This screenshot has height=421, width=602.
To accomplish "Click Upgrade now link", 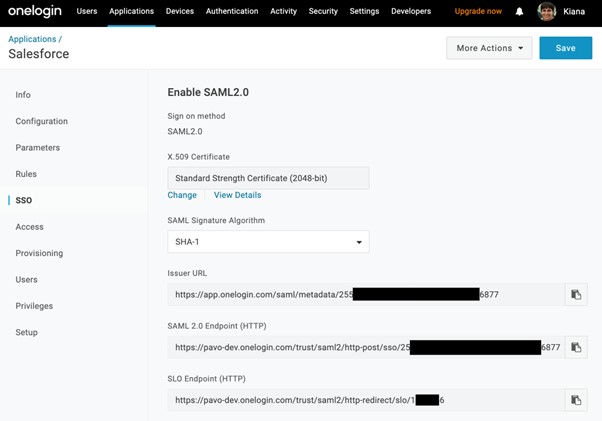I will click(478, 11).
